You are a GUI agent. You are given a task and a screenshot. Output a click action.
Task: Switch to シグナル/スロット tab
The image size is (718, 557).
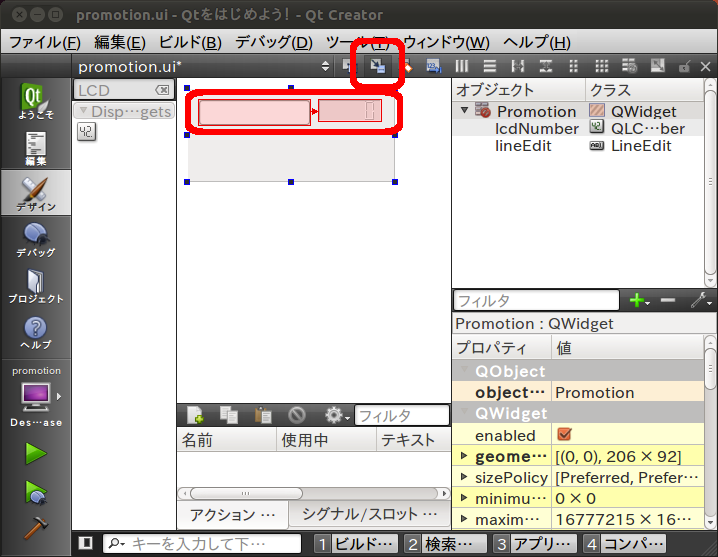pyautogui.click(x=369, y=514)
